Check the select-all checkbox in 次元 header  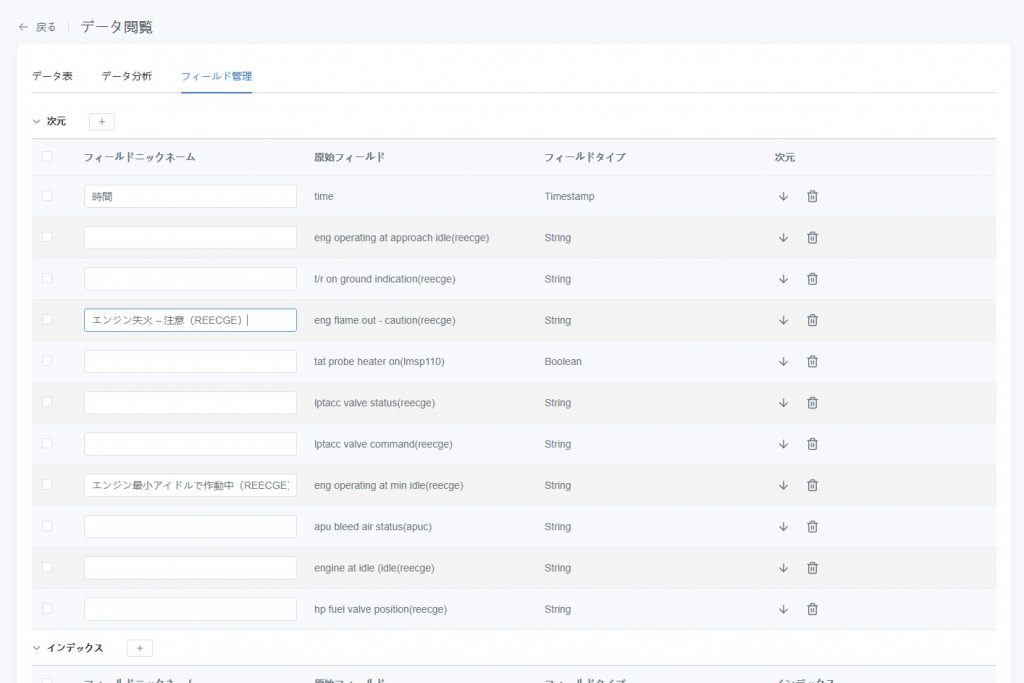pyautogui.click(x=47, y=157)
